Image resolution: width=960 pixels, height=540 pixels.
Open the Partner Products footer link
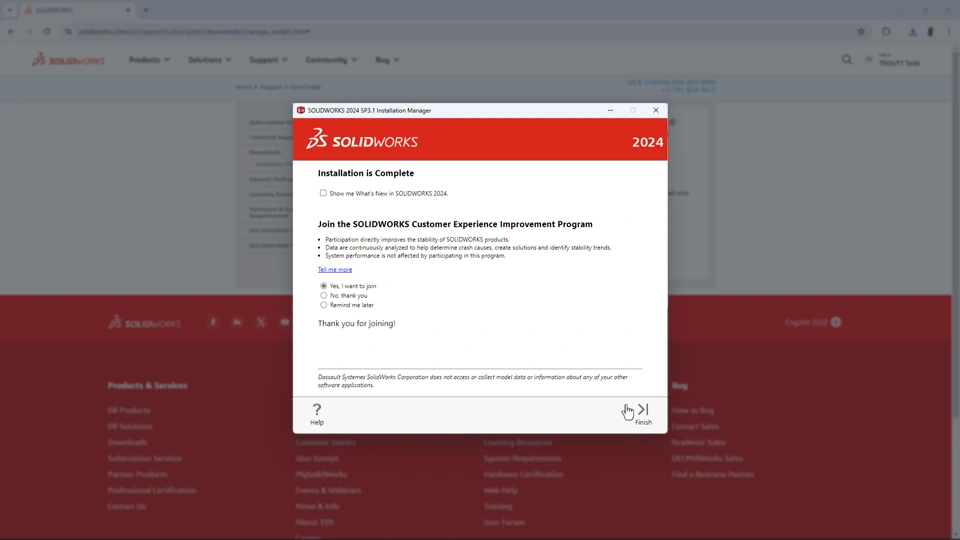137,474
